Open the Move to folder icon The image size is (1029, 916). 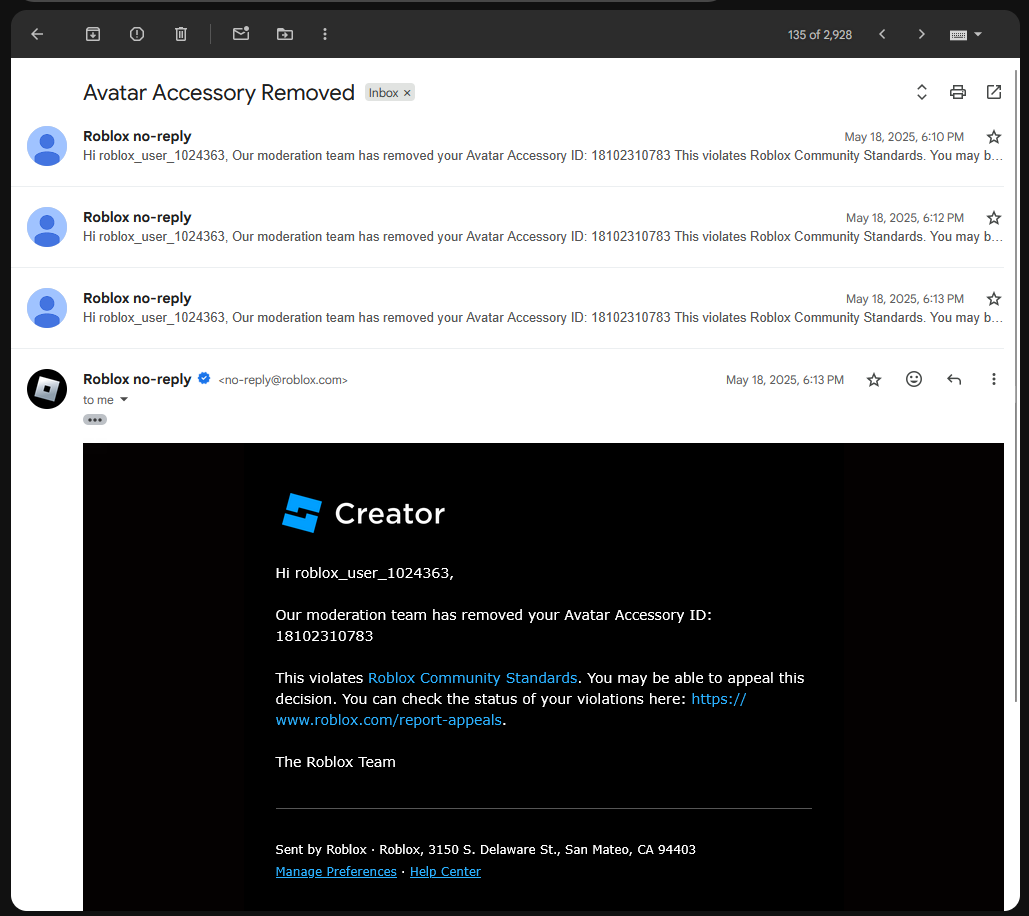pos(285,34)
